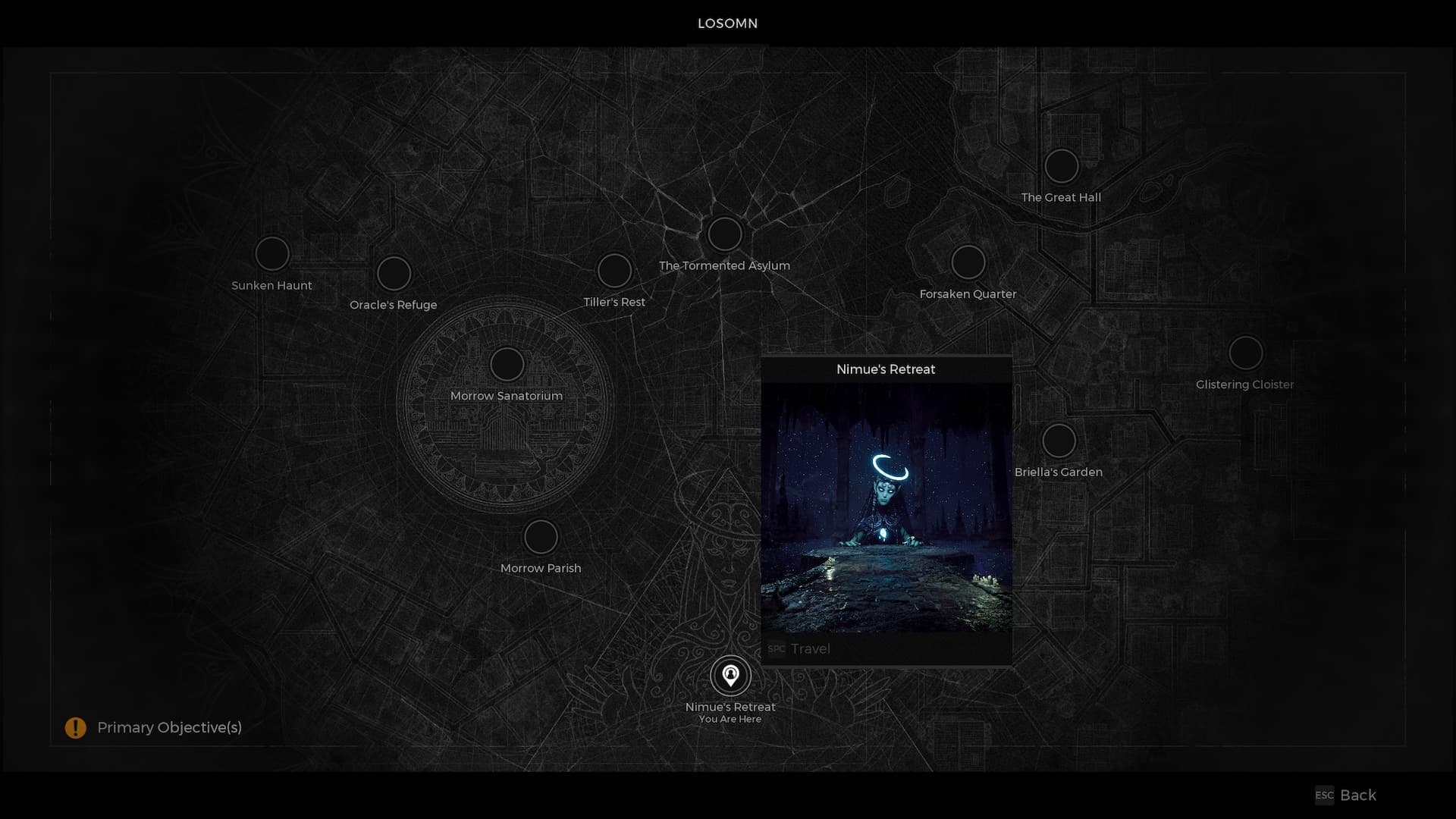Select the Forsaken Quarter location node
The height and width of the screenshot is (819, 1456).
[968, 262]
